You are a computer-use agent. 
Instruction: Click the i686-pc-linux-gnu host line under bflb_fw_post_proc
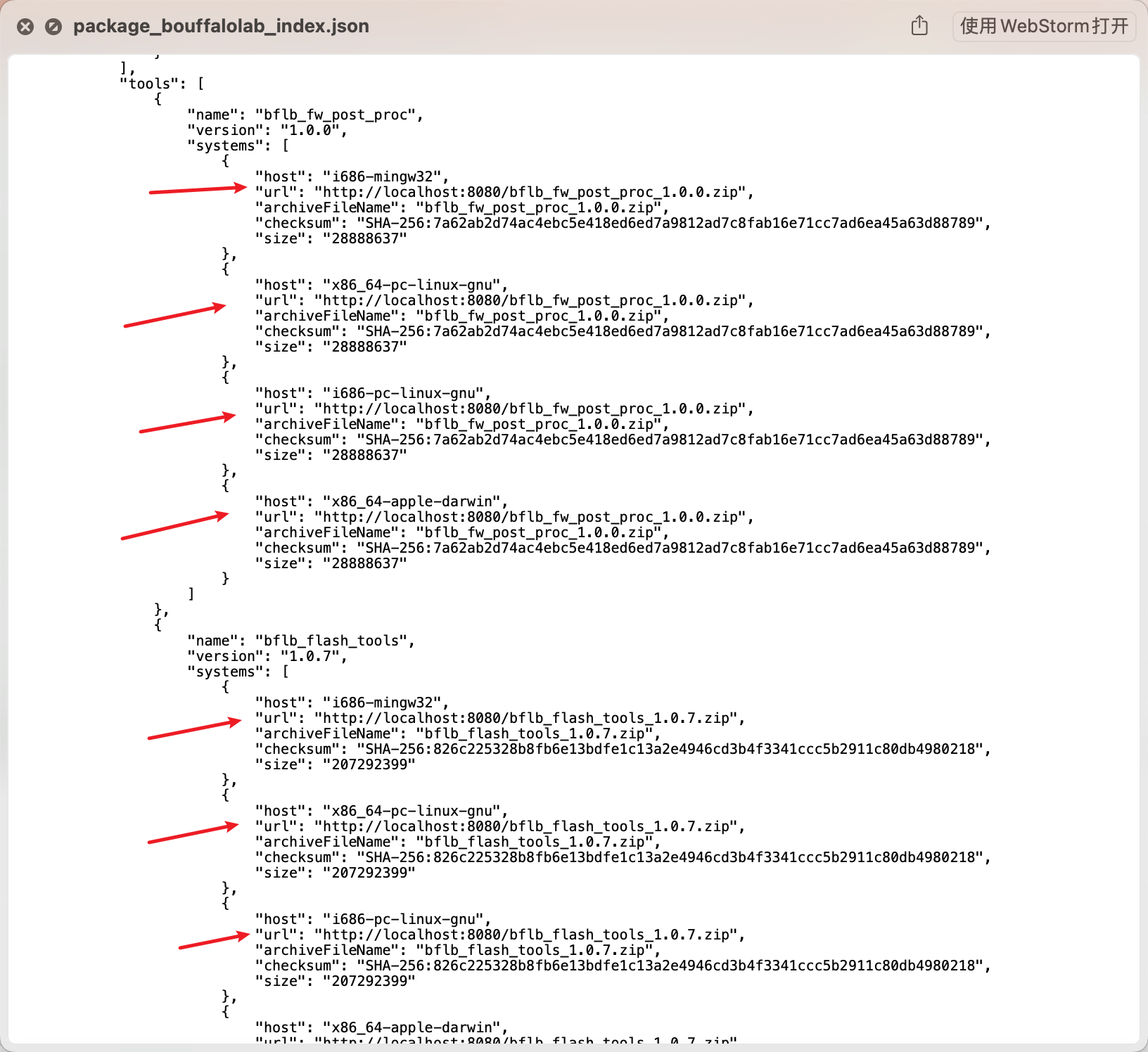pos(373,393)
